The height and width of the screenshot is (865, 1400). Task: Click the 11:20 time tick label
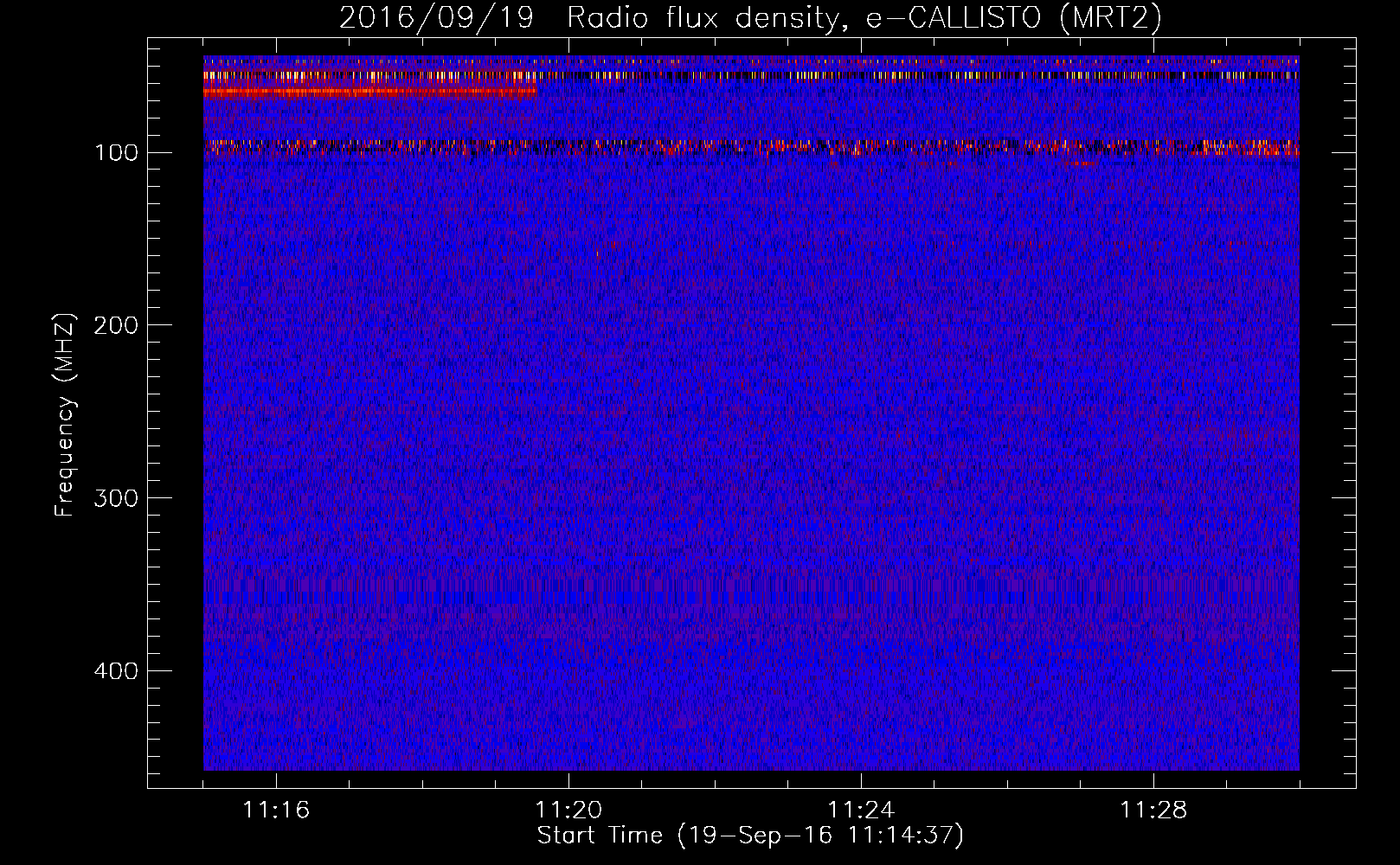click(568, 810)
